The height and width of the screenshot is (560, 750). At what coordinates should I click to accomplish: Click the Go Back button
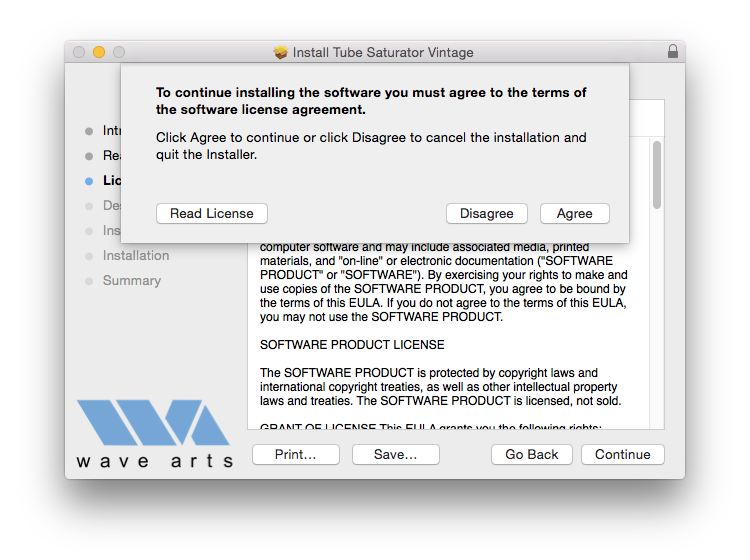531,454
